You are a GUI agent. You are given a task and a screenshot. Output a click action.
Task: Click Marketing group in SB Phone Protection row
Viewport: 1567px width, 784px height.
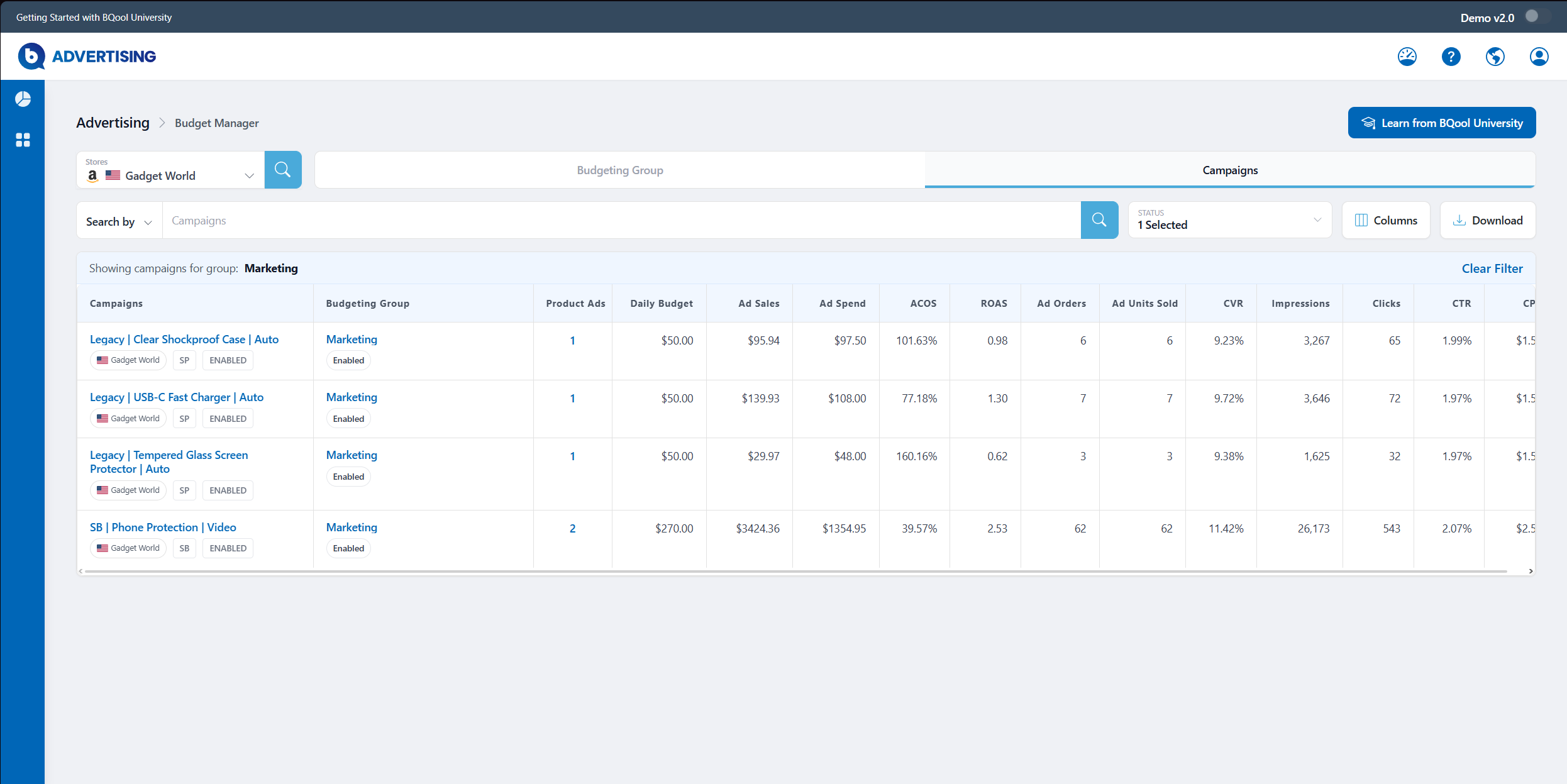(352, 527)
